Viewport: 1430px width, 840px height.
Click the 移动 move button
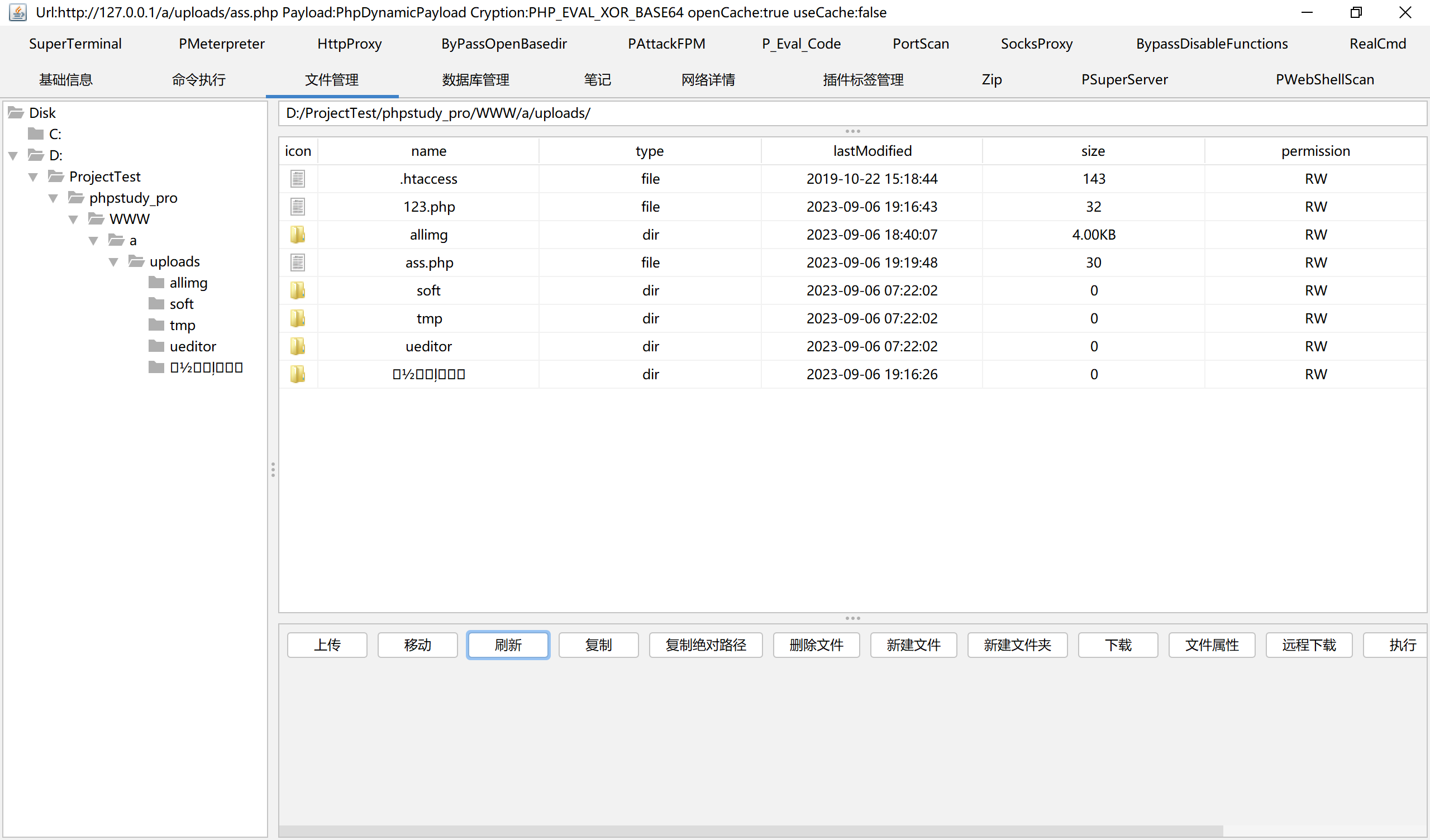click(x=418, y=645)
